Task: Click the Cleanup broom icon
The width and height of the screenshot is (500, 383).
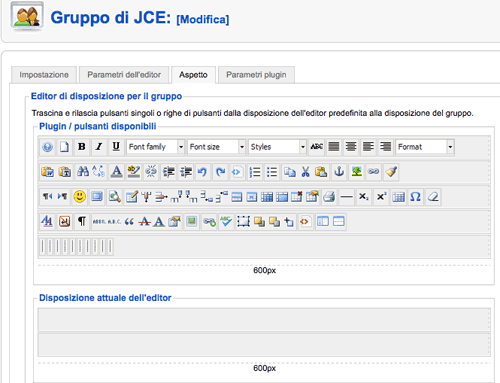Action: [391, 172]
